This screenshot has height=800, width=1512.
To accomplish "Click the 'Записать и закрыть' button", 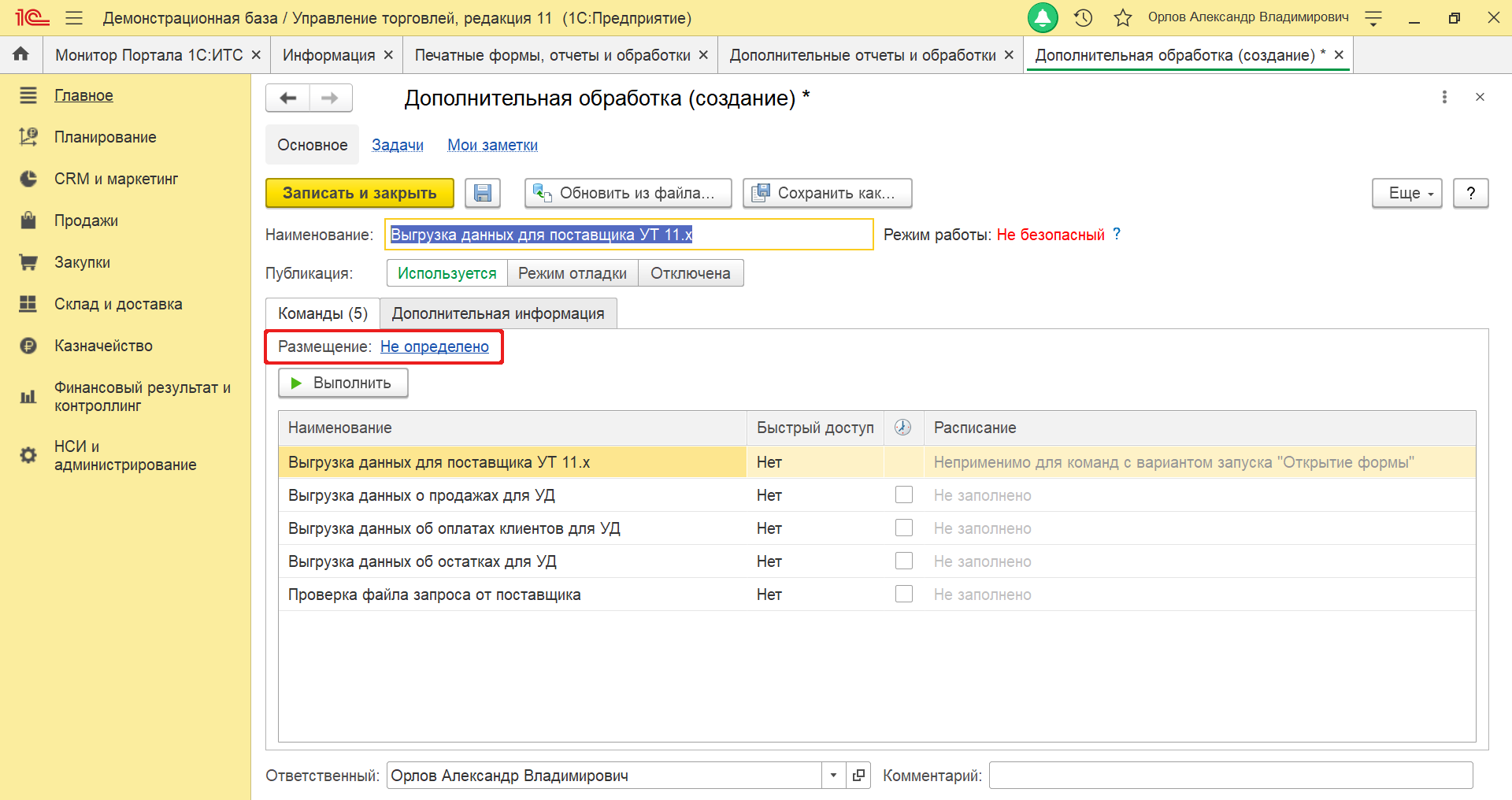I will point(359,193).
